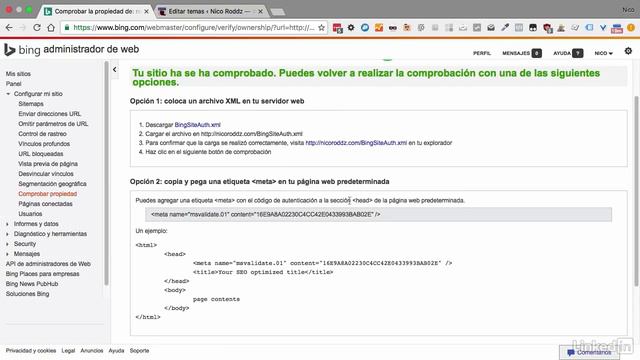
Task: Click the eyedropper extension icon
Action: pyautogui.click(x=505, y=28)
